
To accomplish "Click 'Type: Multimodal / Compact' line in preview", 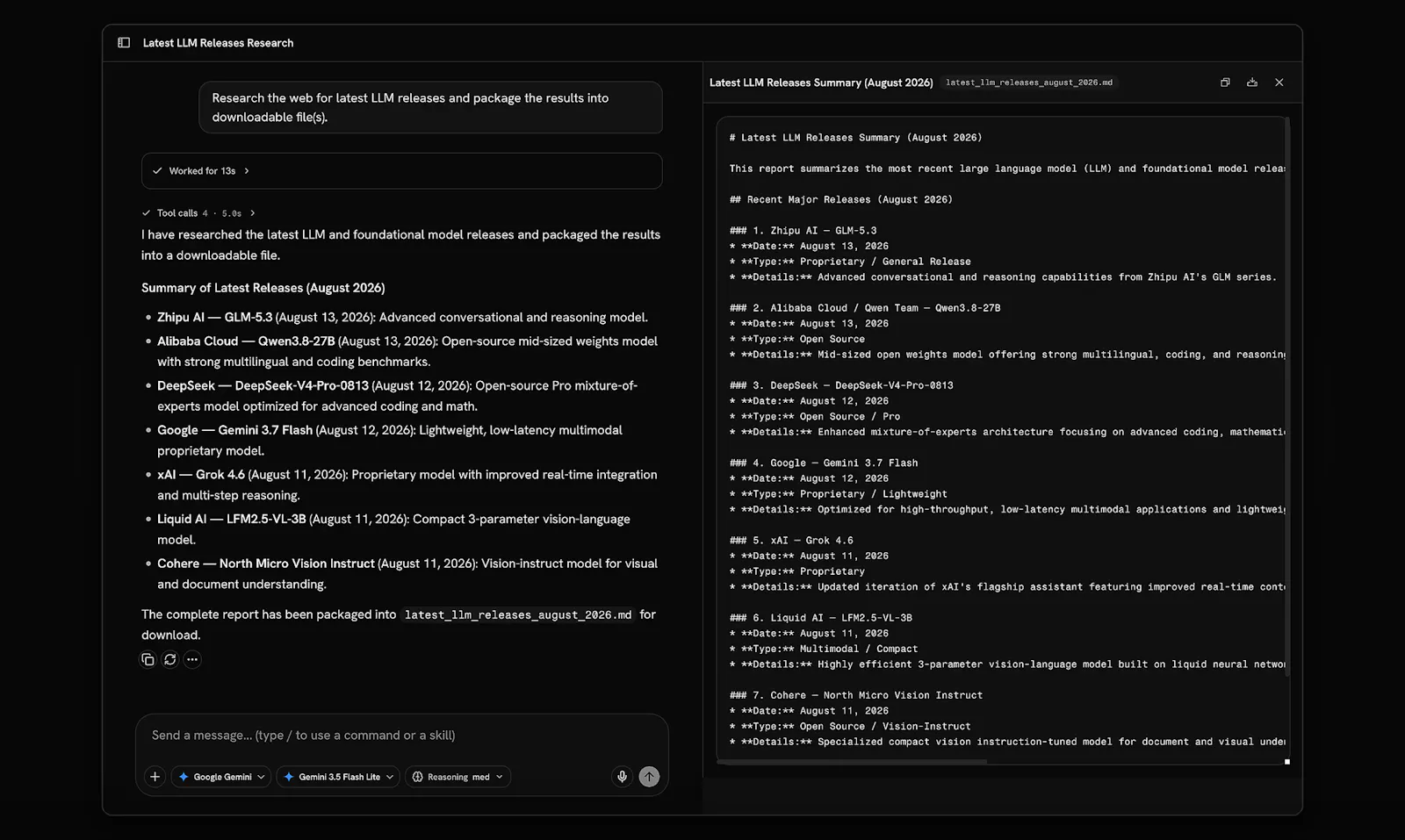I will point(823,649).
